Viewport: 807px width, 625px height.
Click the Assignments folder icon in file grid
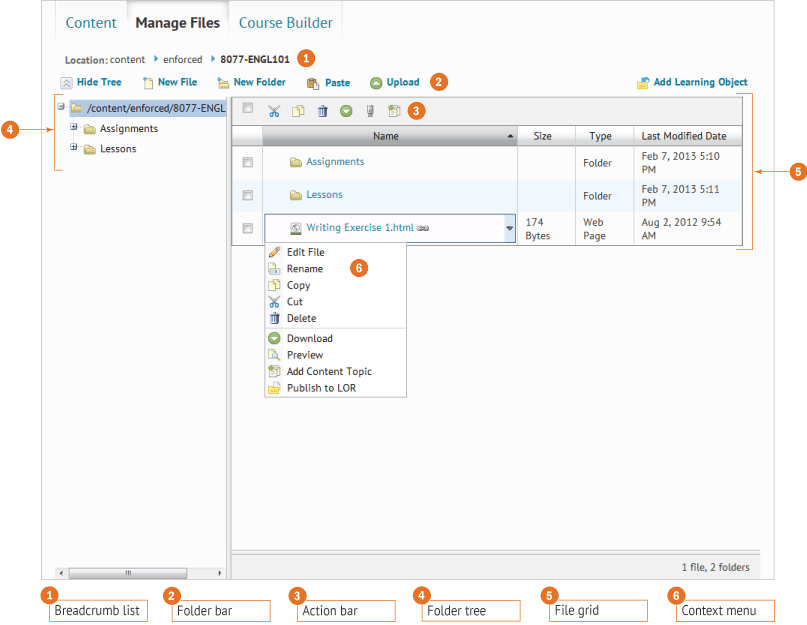295,162
